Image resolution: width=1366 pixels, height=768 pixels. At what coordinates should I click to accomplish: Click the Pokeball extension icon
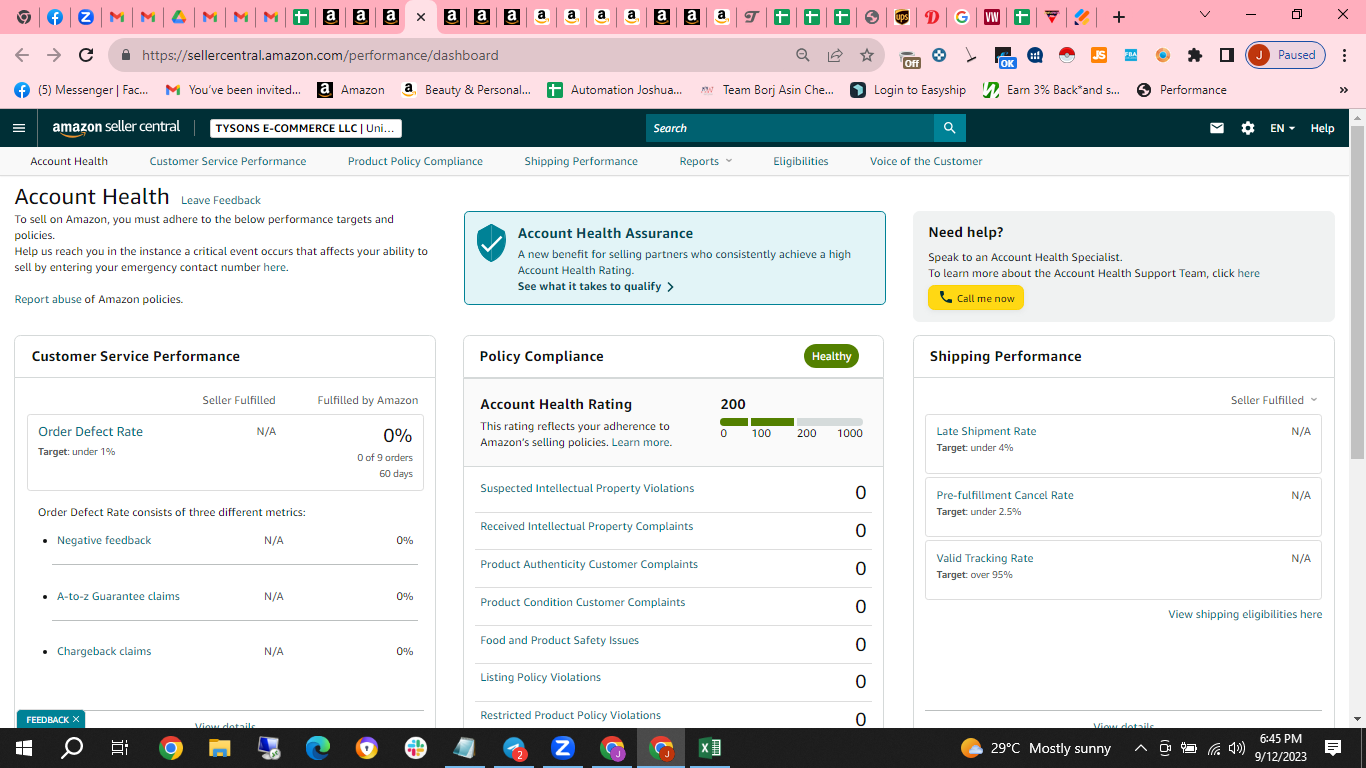click(x=1067, y=55)
